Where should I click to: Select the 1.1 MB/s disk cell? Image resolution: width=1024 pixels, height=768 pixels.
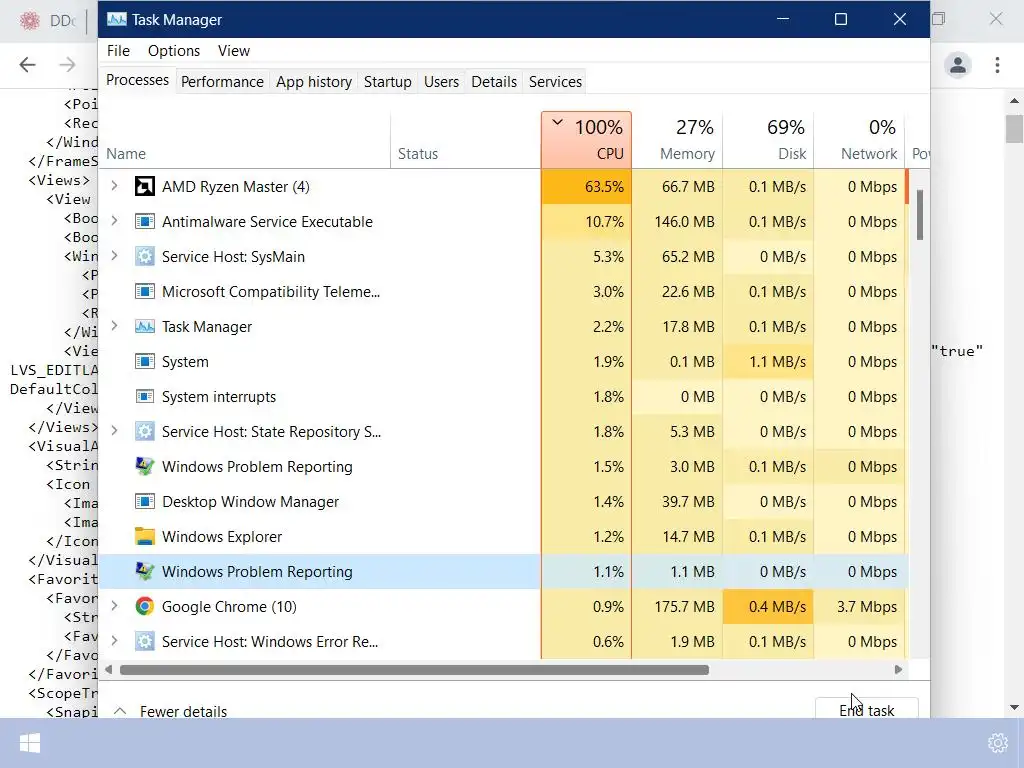768,362
